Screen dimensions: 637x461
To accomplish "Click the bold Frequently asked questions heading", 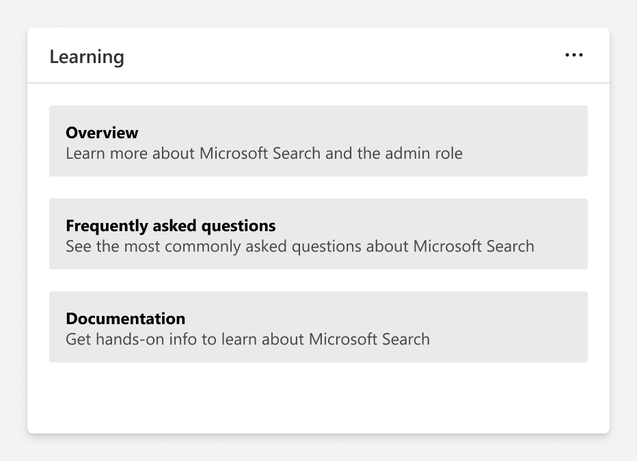I will tap(170, 225).
